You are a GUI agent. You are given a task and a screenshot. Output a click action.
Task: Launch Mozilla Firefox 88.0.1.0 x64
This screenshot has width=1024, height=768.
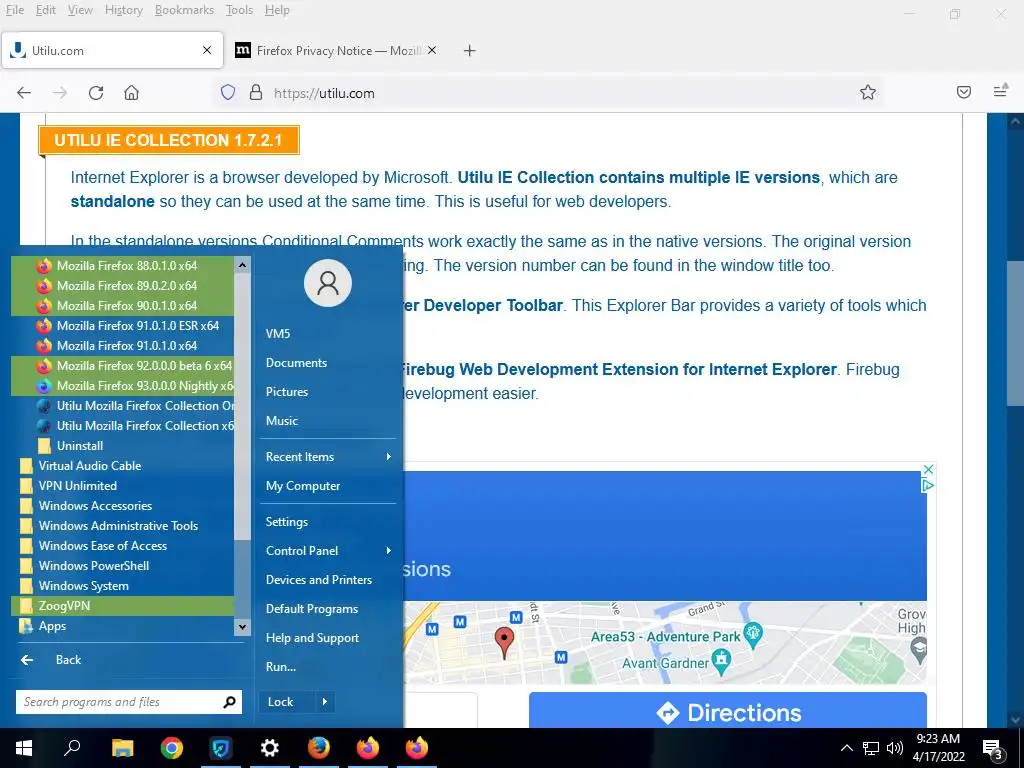pyautogui.click(x=122, y=266)
